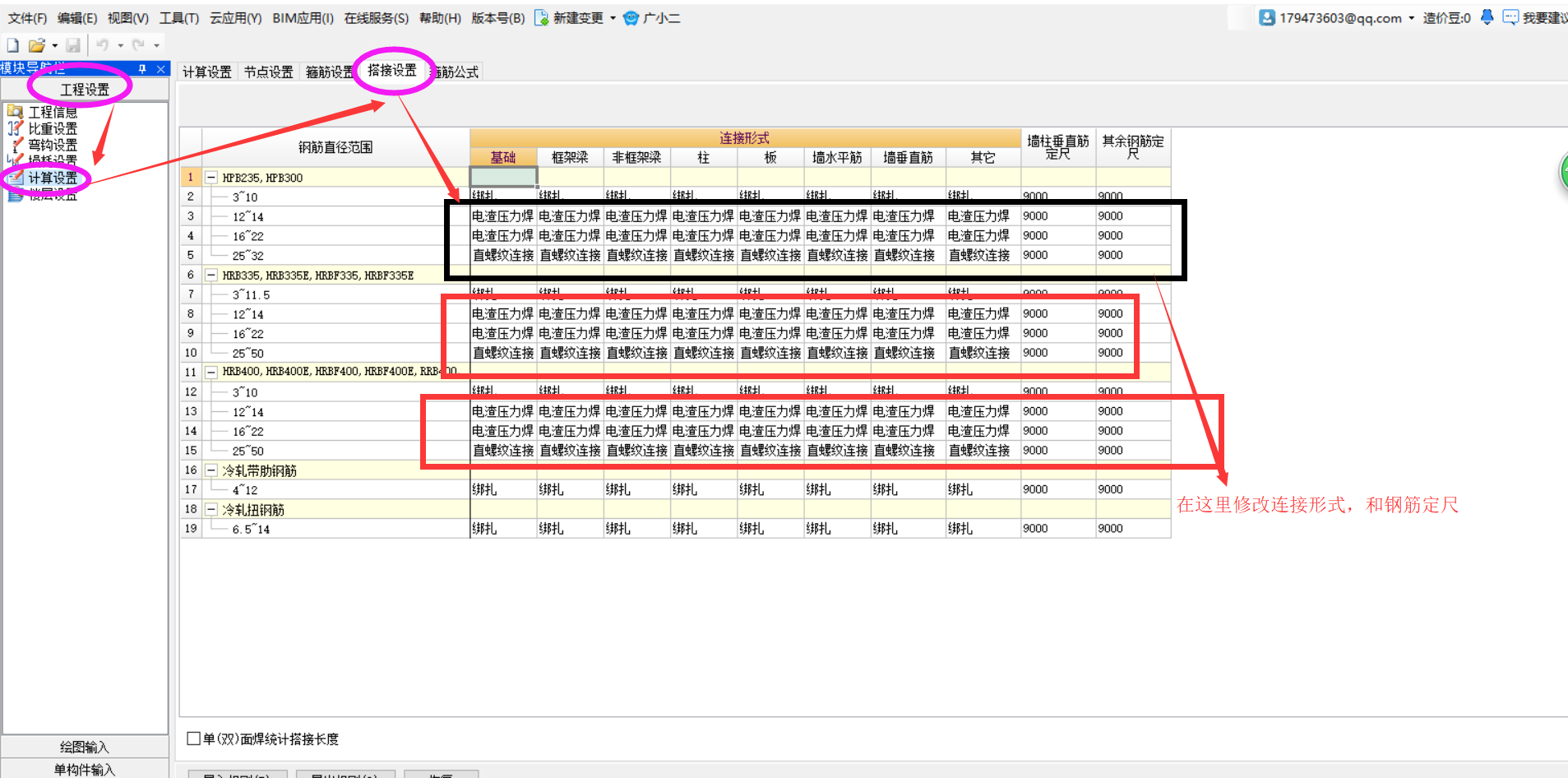The height and width of the screenshot is (778, 1568).
Task: Select the empty 基础 cell in row 1
Action: 503,177
